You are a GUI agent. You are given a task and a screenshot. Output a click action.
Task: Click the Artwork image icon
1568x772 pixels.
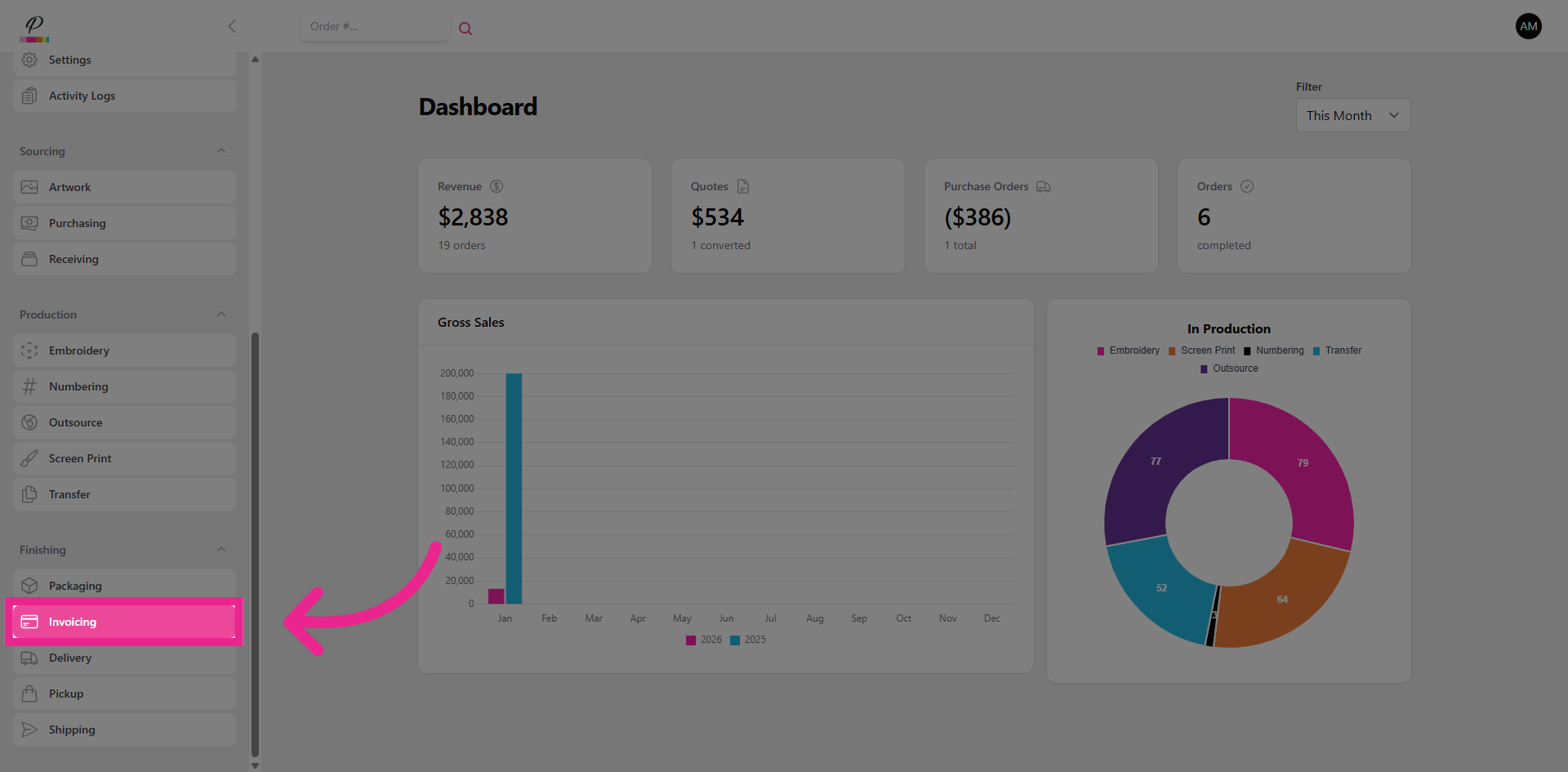point(29,187)
